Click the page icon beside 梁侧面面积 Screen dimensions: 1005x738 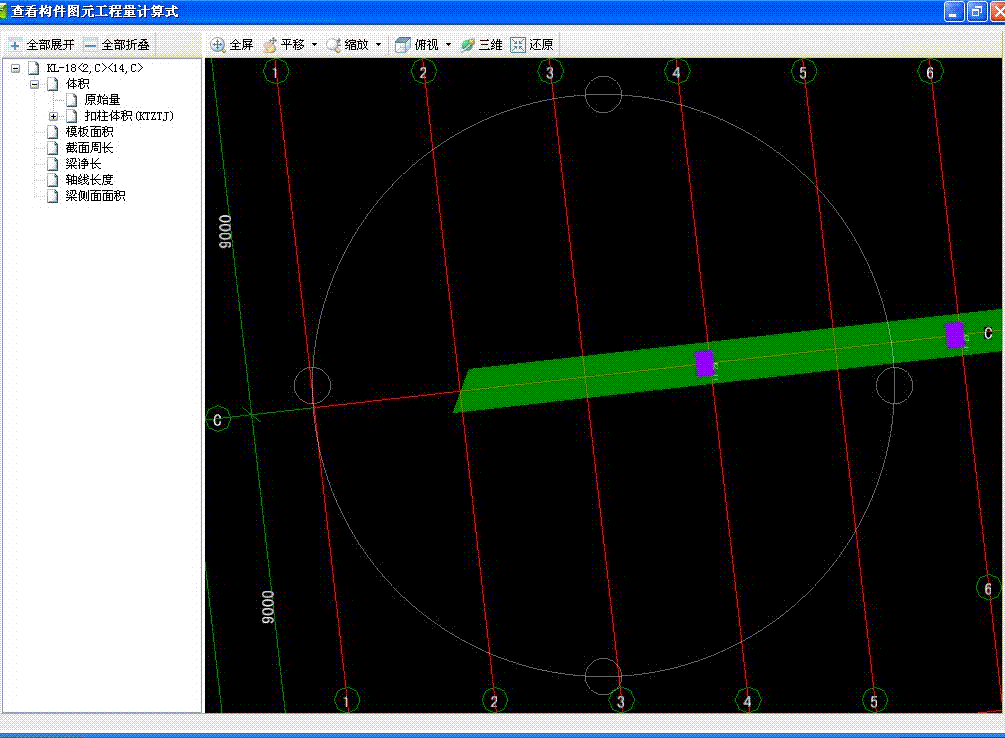click(x=53, y=196)
